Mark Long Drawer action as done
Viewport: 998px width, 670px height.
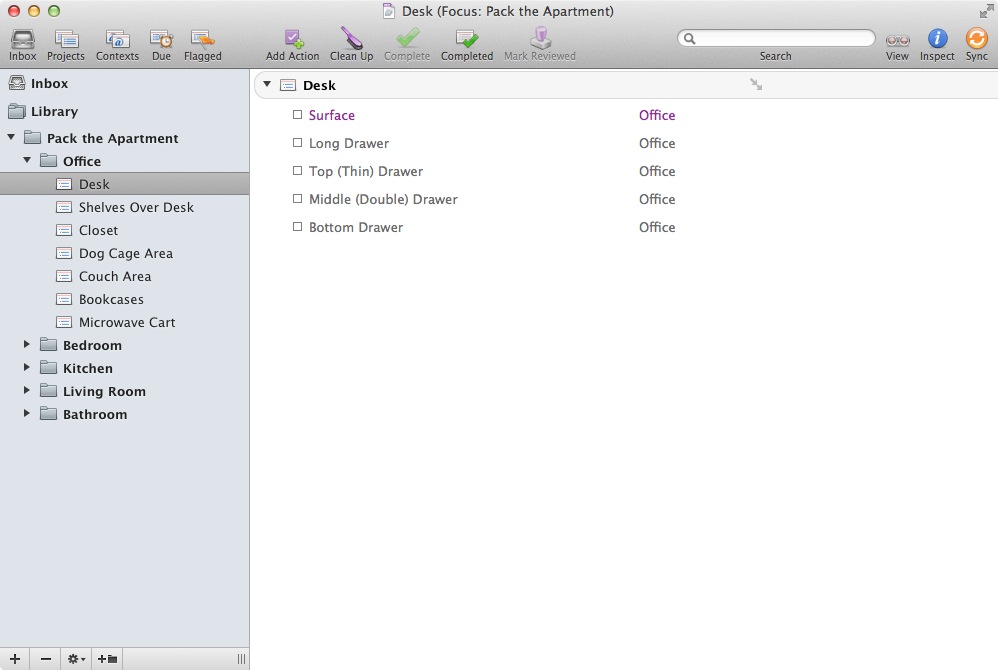point(297,143)
